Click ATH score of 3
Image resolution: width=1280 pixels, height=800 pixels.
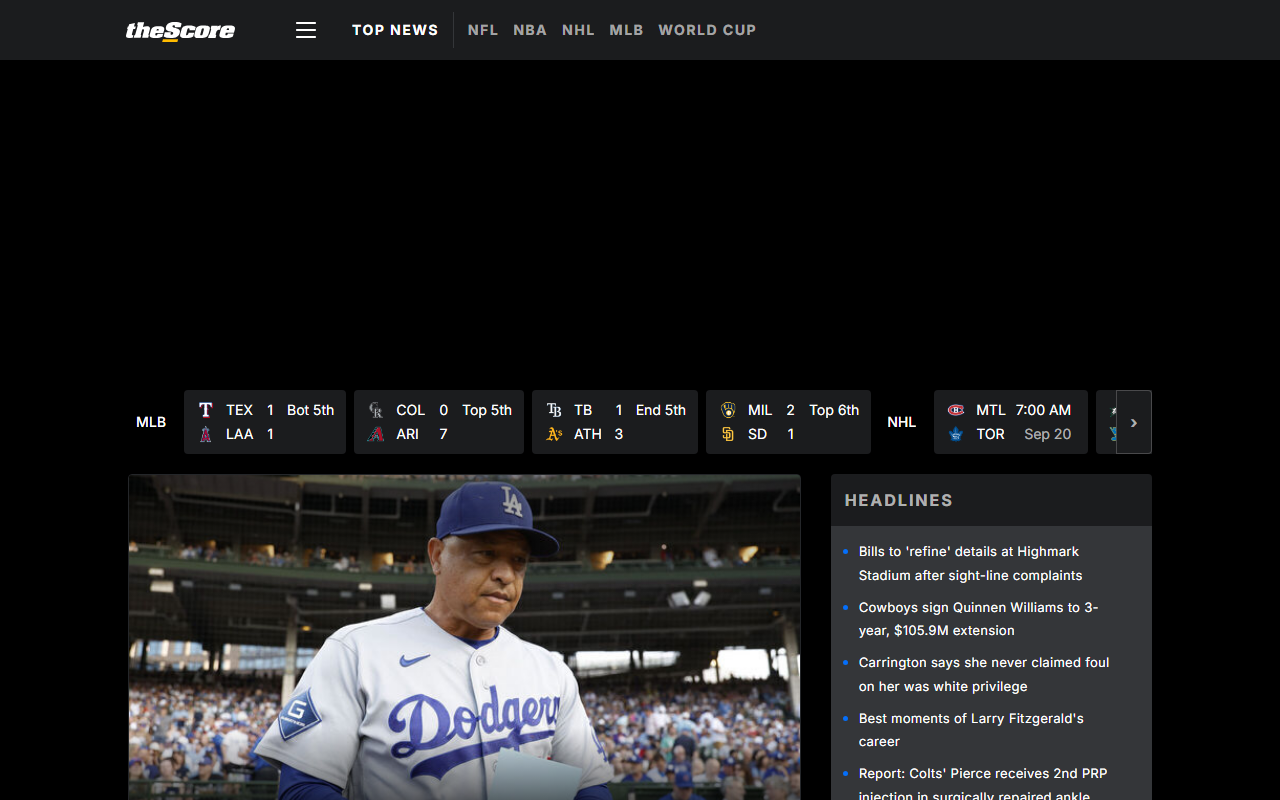pyautogui.click(x=619, y=434)
